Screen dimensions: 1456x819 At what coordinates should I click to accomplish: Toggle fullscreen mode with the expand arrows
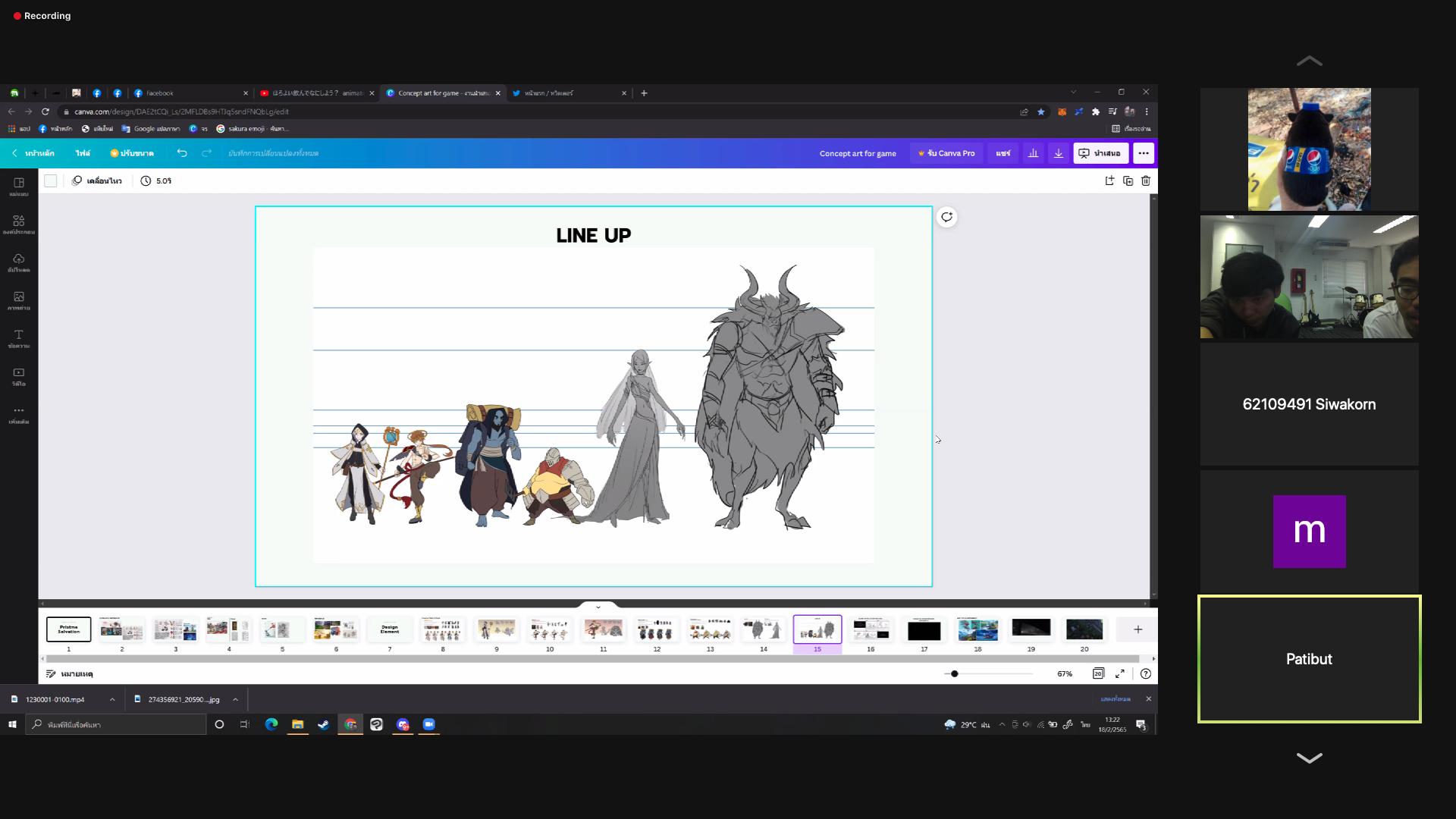pos(1120,673)
